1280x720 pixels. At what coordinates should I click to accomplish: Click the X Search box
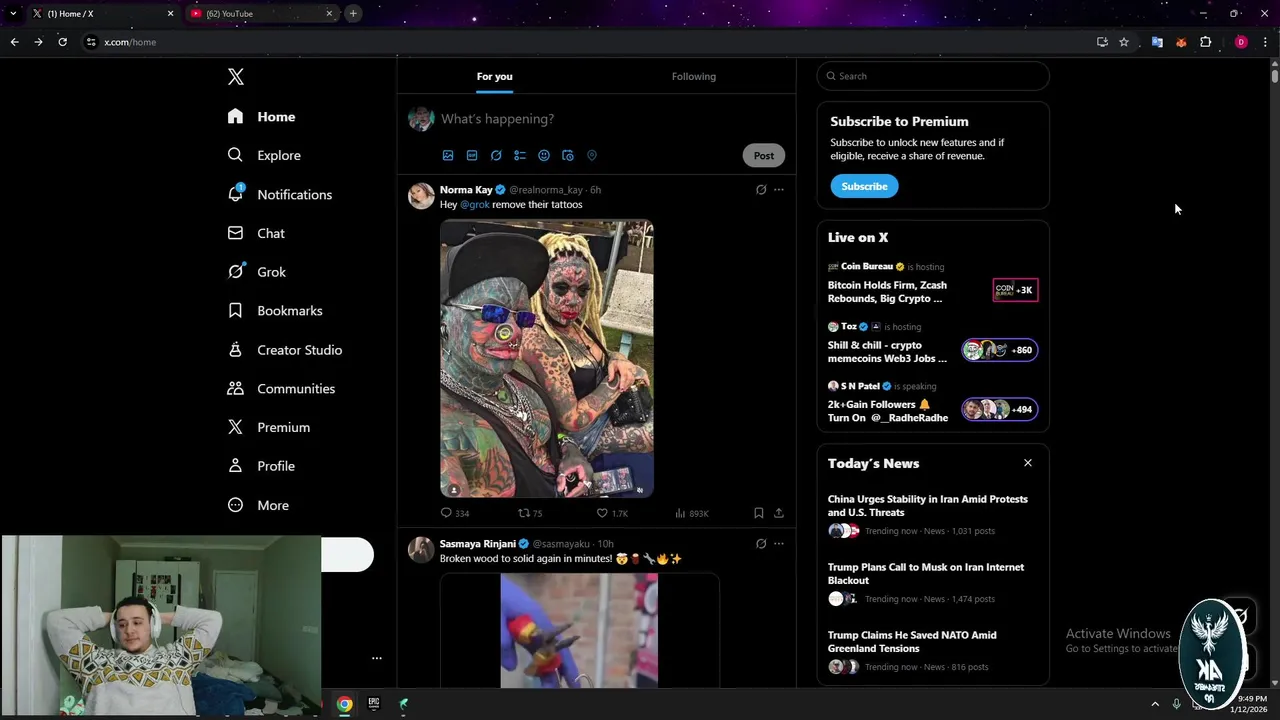[933, 76]
